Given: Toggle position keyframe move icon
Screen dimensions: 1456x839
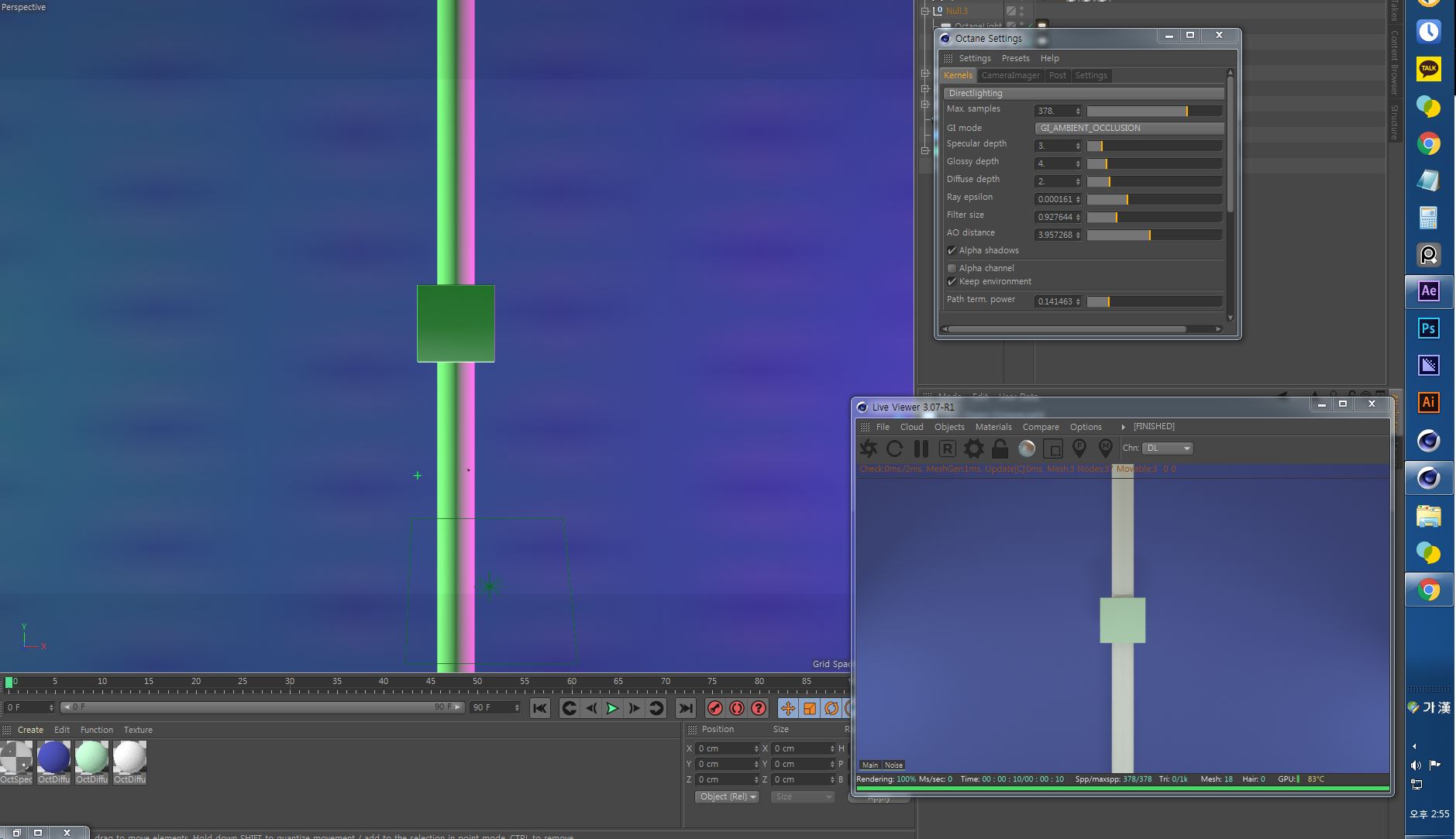Looking at the screenshot, I should pos(788,708).
